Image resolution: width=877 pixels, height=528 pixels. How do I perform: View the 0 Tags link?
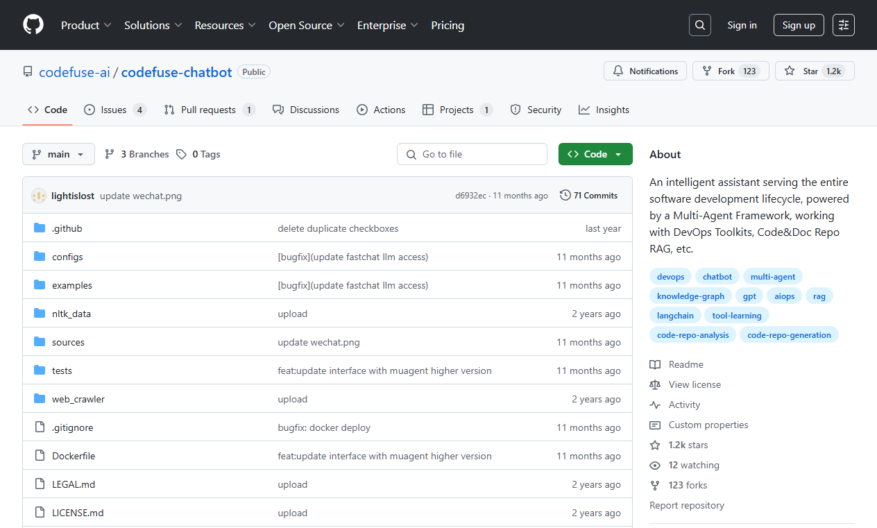pyautogui.click(x=198, y=154)
